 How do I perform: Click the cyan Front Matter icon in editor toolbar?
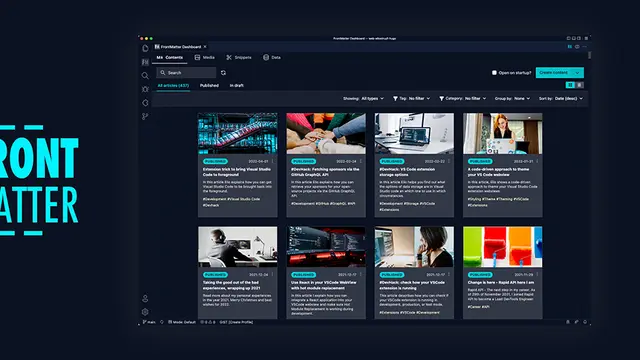click(x=570, y=47)
